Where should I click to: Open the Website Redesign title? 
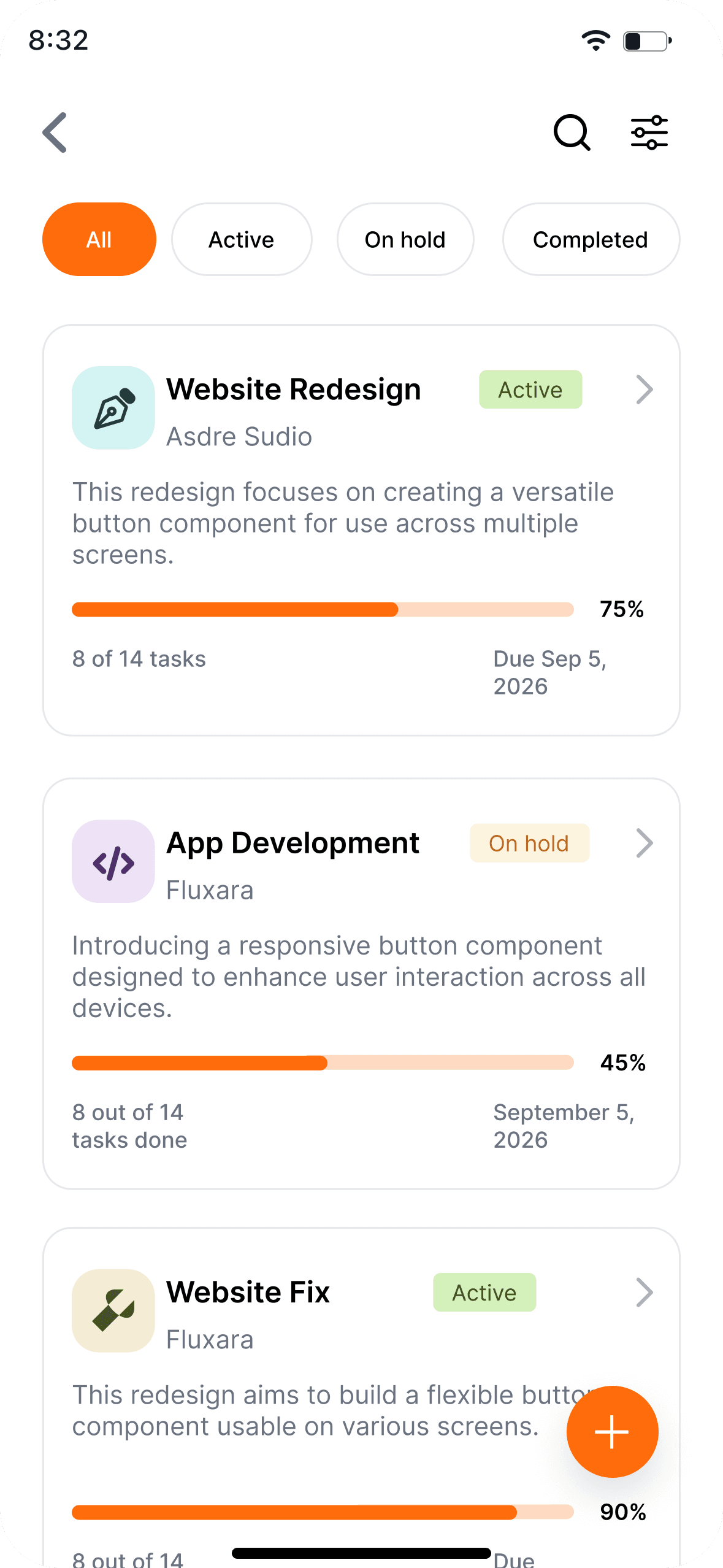pyautogui.click(x=294, y=390)
